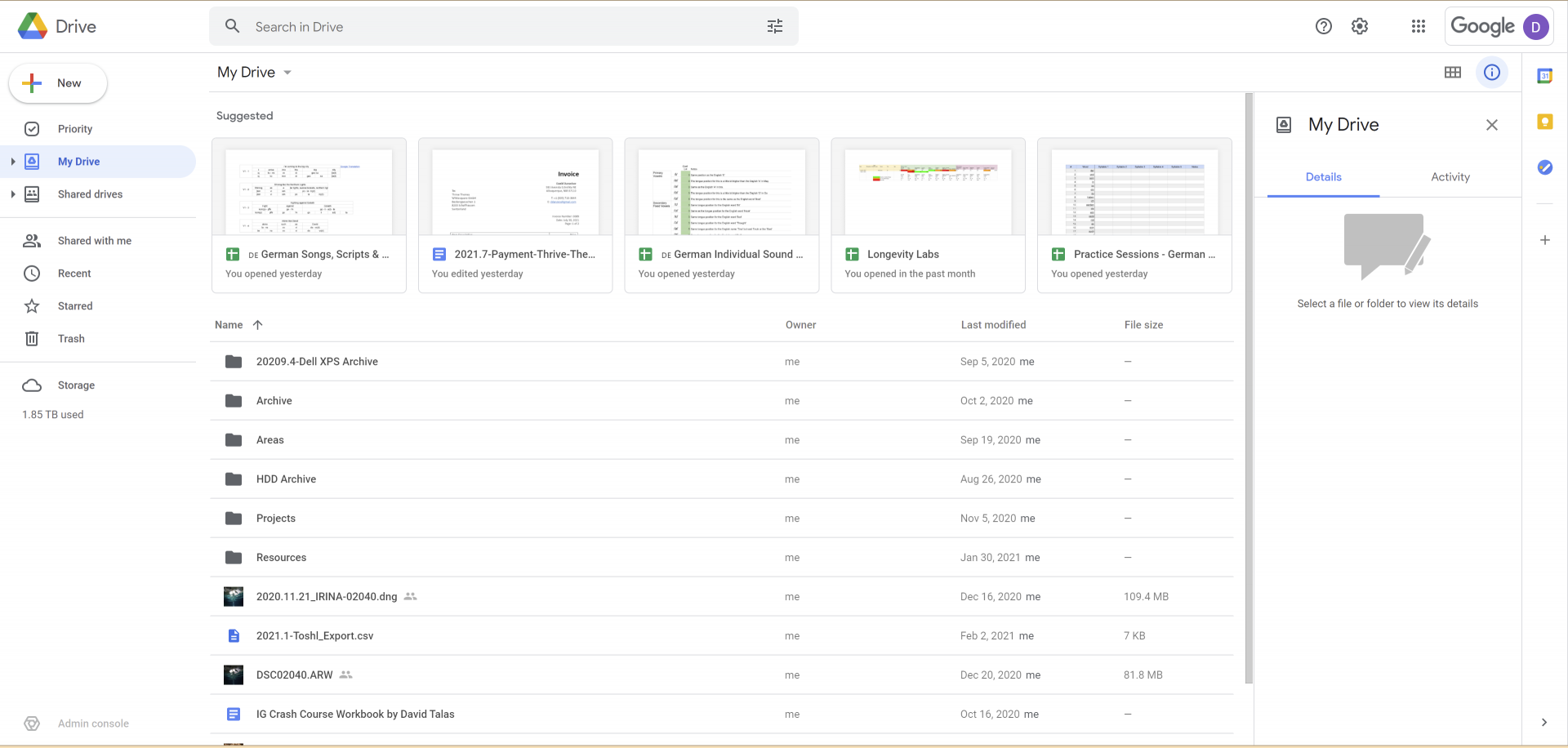The image size is (1568, 748).
Task: Click the New button
Action: pos(58,83)
